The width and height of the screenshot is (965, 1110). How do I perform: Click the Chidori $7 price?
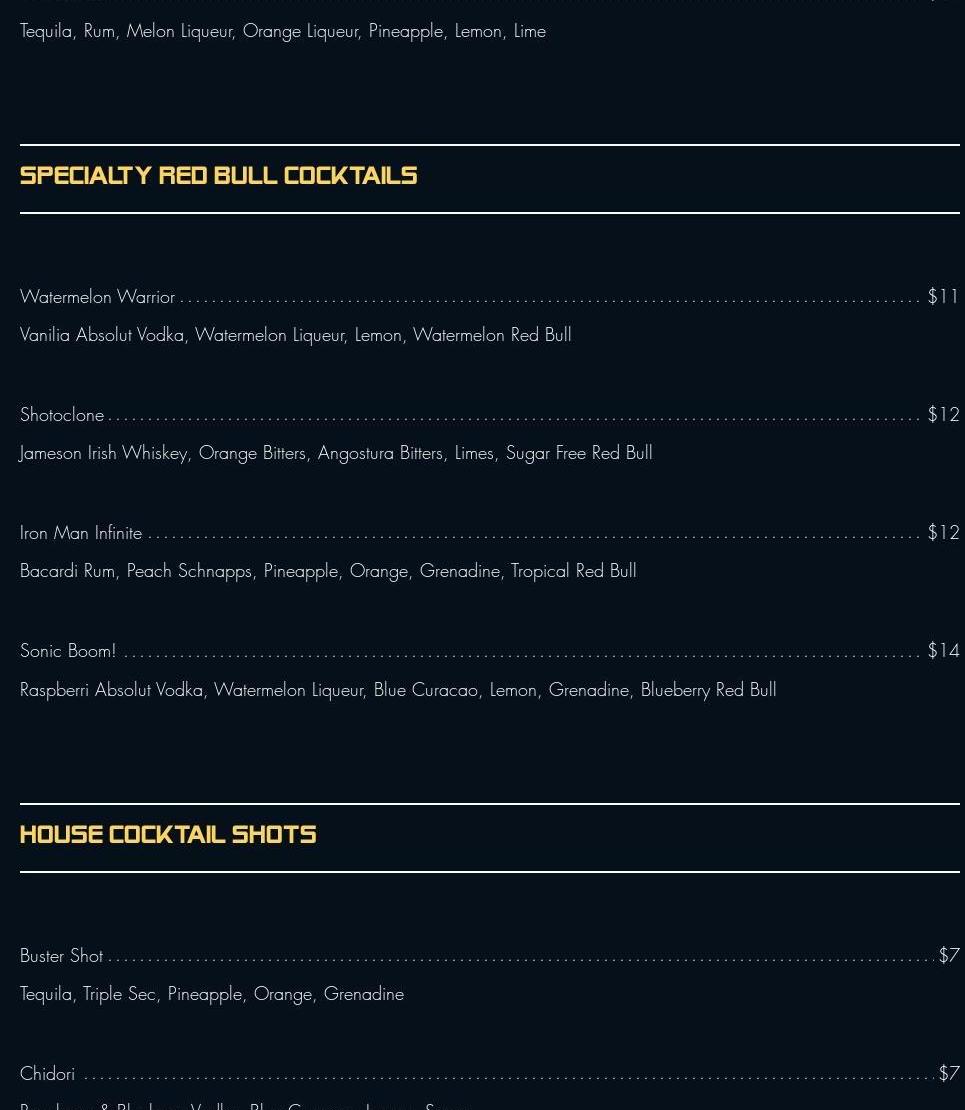[x=949, y=1074]
